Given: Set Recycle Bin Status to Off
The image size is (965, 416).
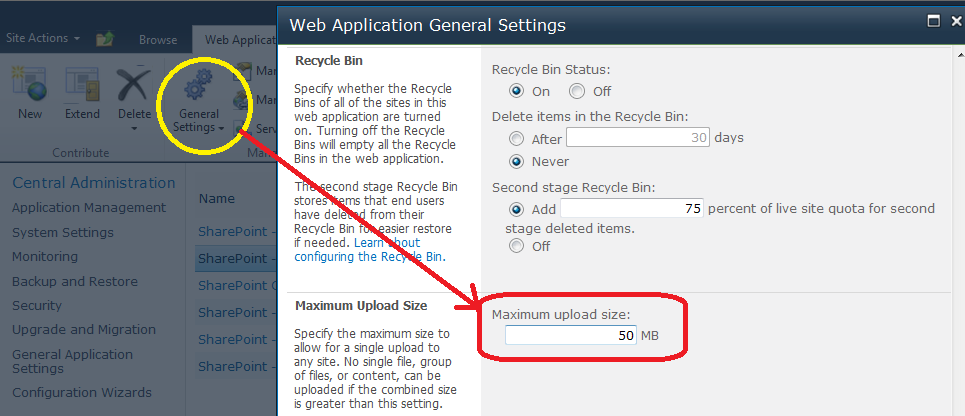Looking at the screenshot, I should [x=577, y=91].
